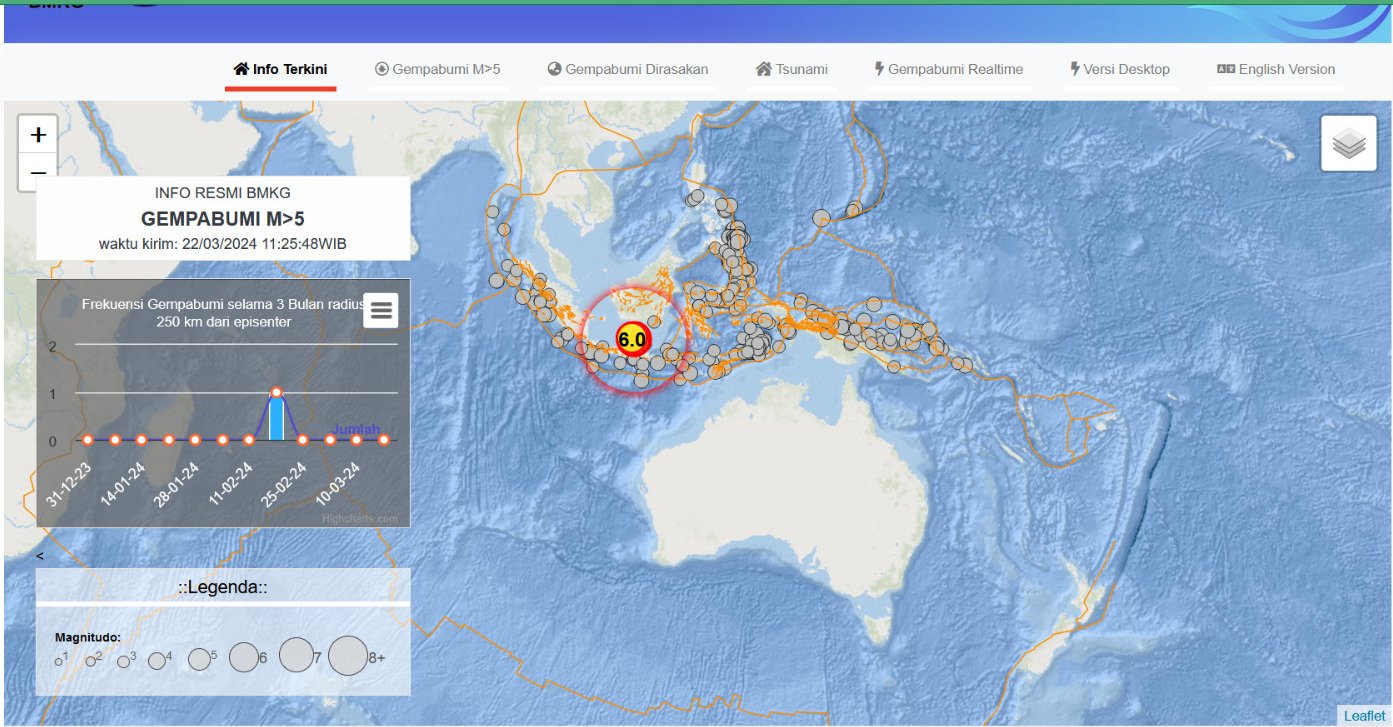Viewport: 1393px width, 727px height.
Task: Click the target icon next to Gempabumi M>5
Action: click(381, 69)
